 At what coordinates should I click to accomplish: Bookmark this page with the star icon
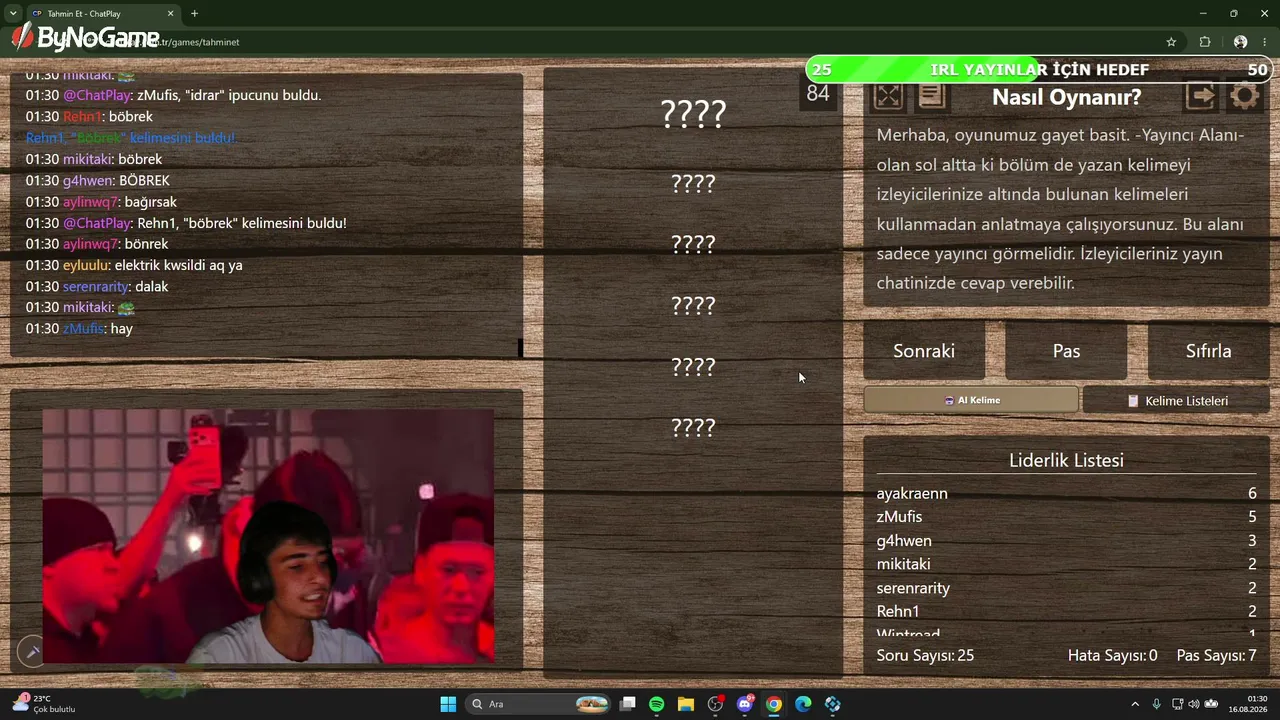pyautogui.click(x=1171, y=42)
